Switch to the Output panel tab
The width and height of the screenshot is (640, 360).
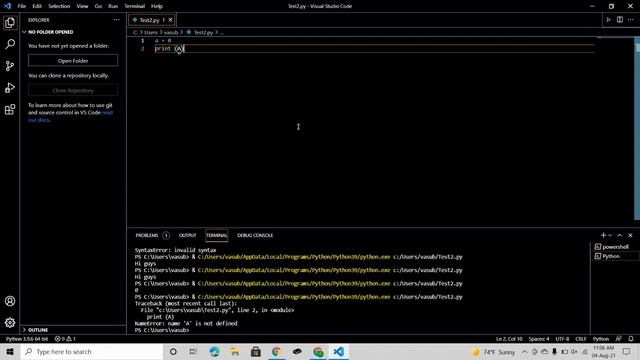(187, 236)
